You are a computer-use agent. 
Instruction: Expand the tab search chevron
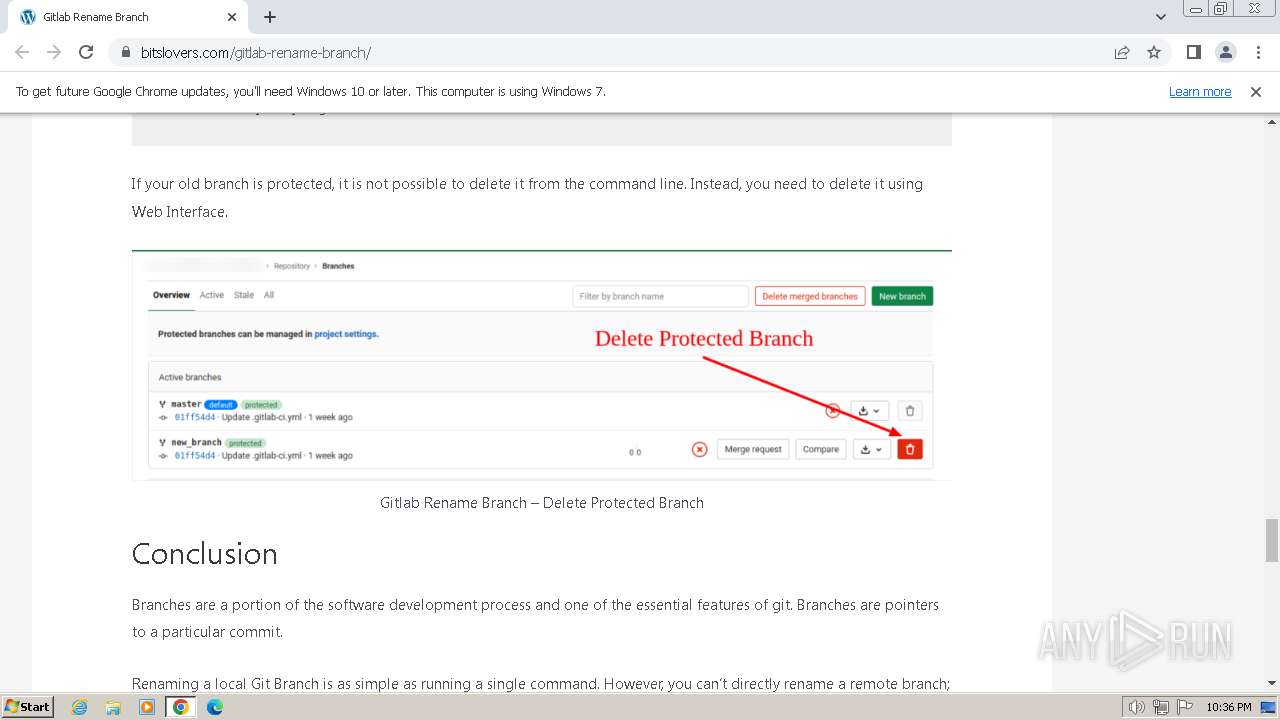click(x=1161, y=17)
